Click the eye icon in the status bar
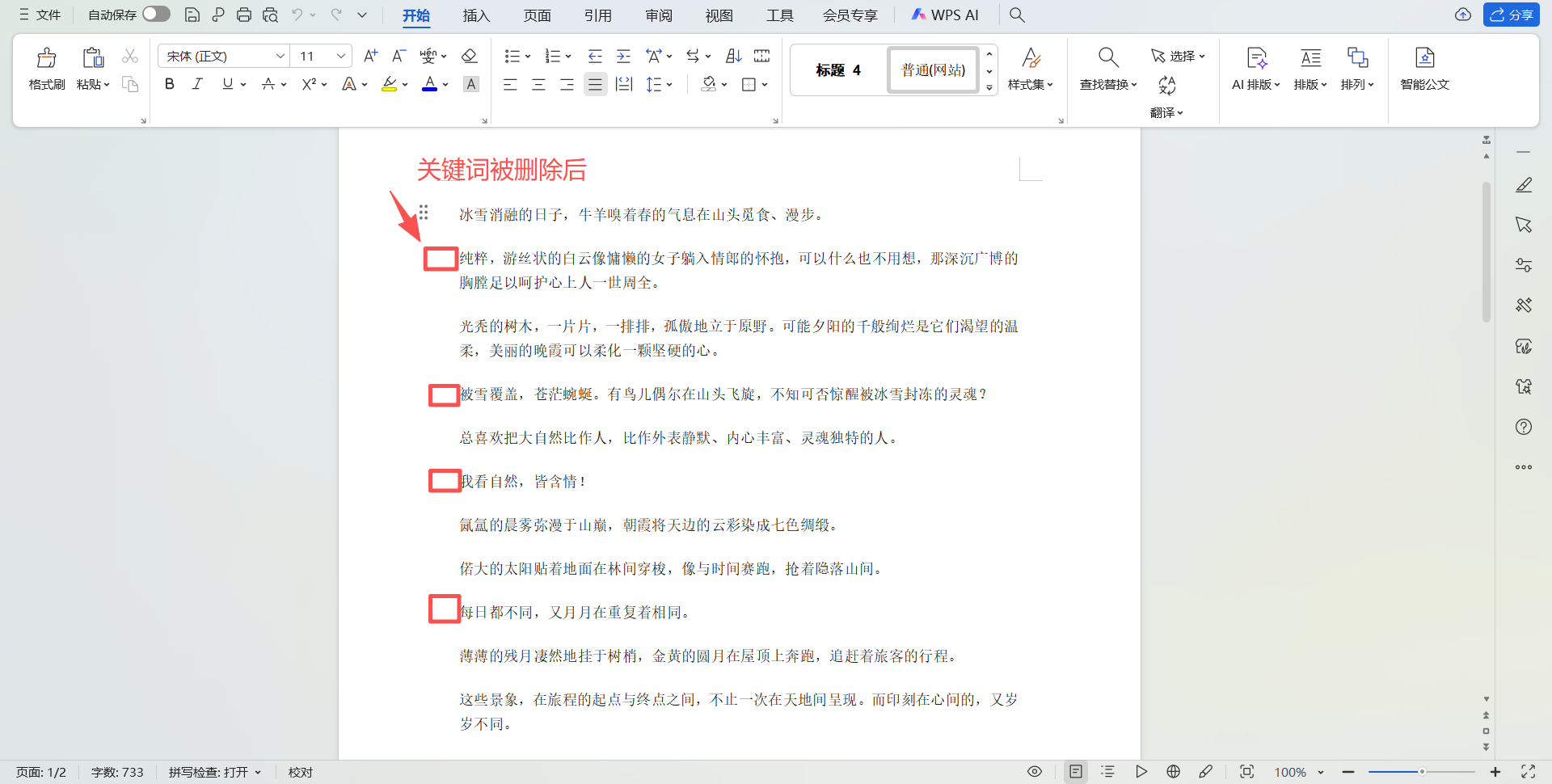The width and height of the screenshot is (1552, 784). pyautogui.click(x=1035, y=772)
